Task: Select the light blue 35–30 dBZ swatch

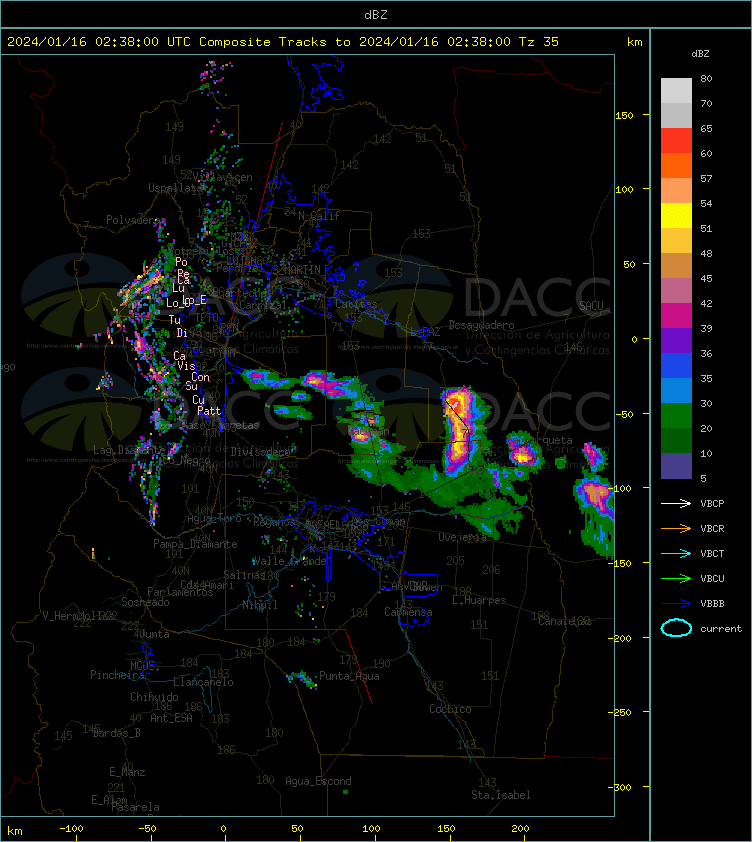Action: [676, 390]
